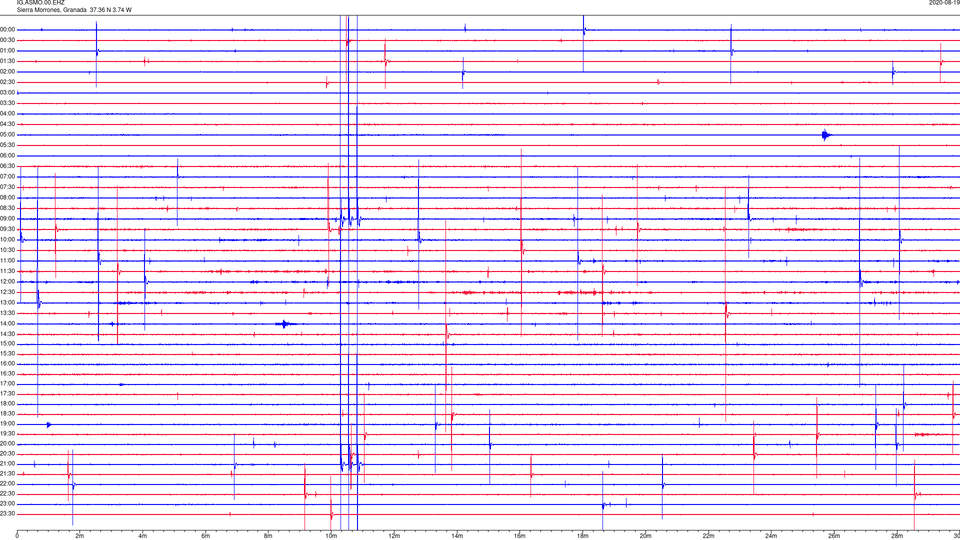Click the 23:00 trace time label
This screenshot has height=540, width=960.
click(x=8, y=504)
